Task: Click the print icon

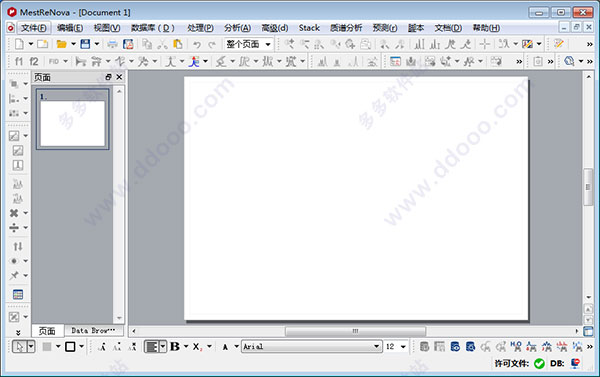Action: 112,44
